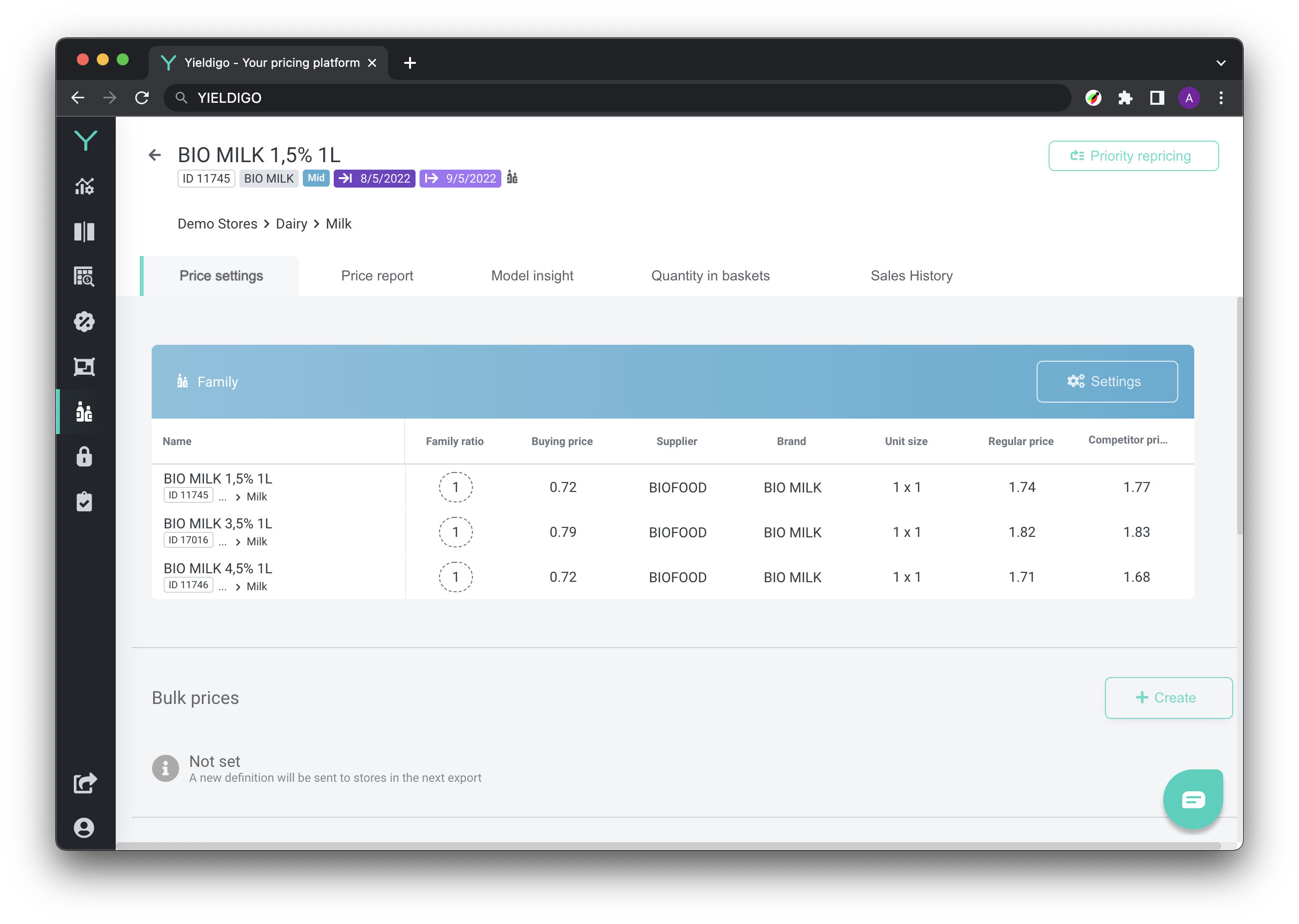1299x924 pixels.
Task: Click the Brand column header
Action: (791, 441)
